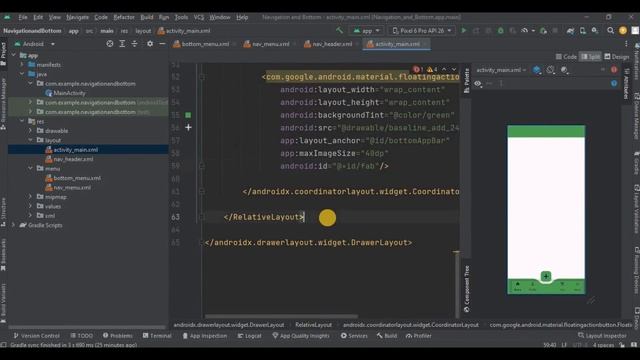Go to previous highlighted error arrow

pos(444,69)
